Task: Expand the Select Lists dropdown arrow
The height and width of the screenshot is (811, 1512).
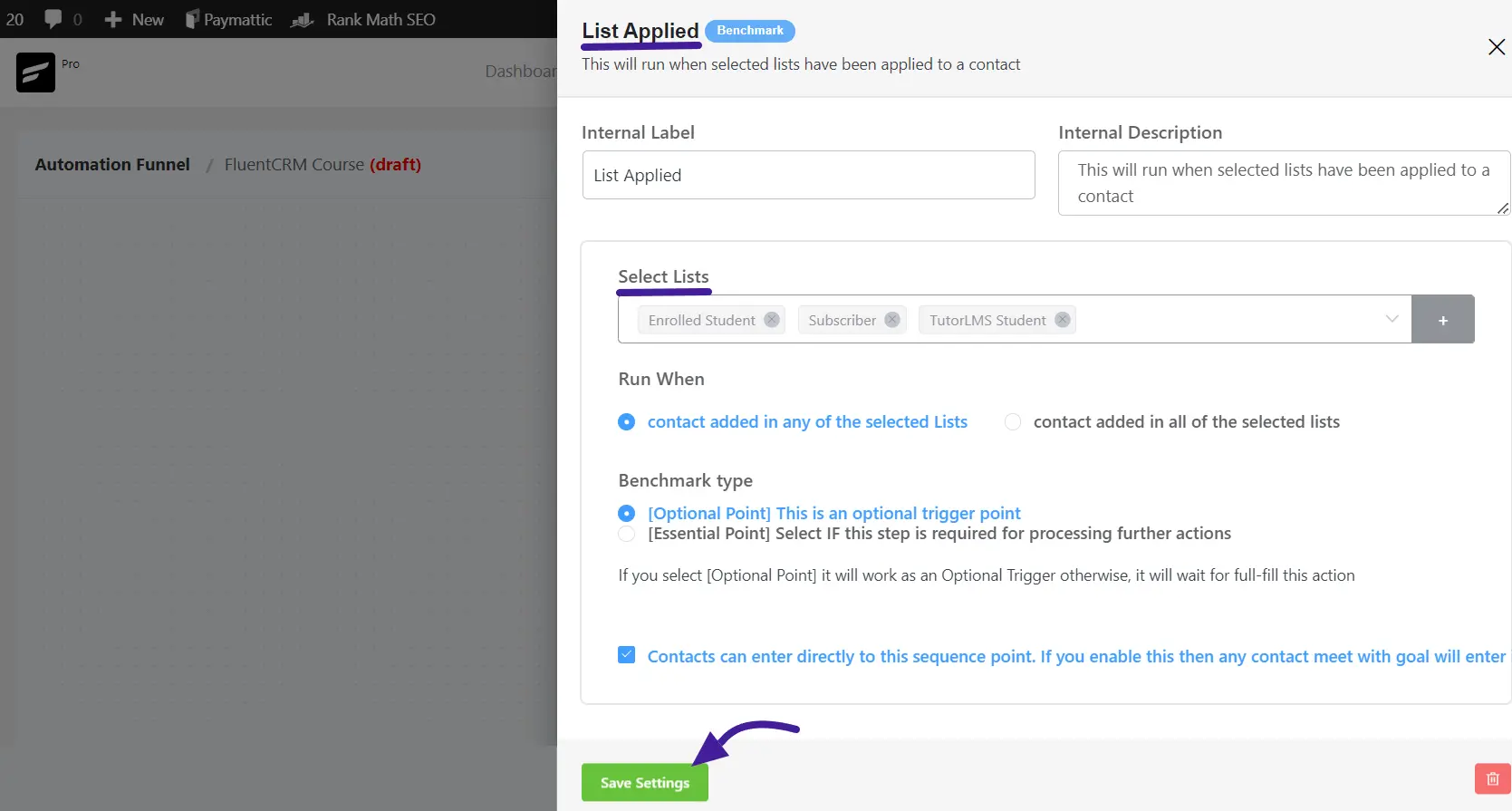Action: 1392,319
